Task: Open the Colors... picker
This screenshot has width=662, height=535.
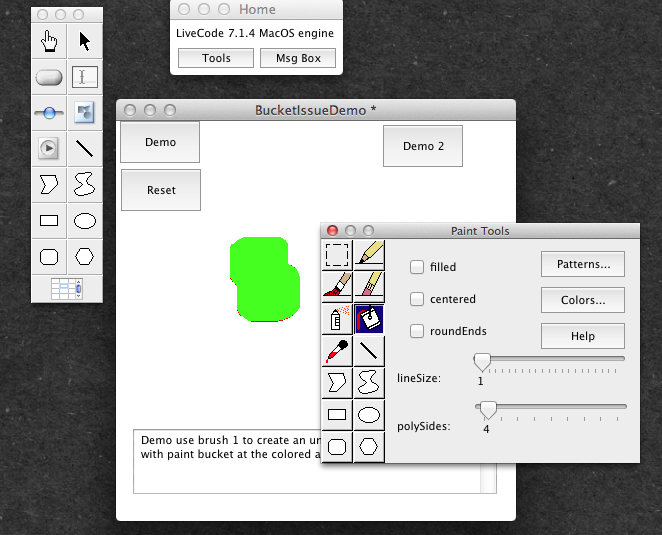Action: pos(583,300)
